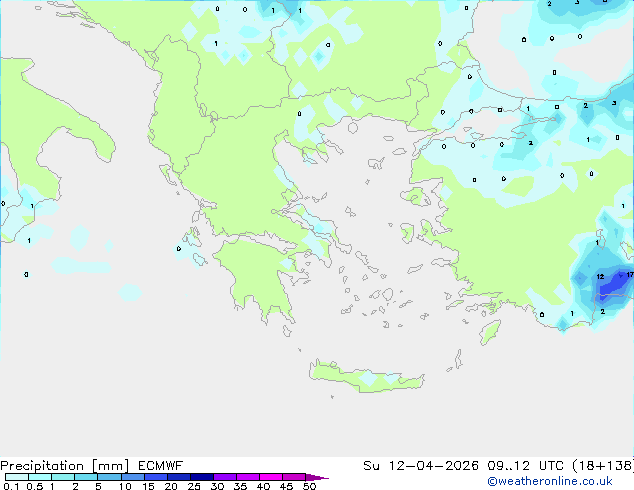Image resolution: width=634 pixels, height=490 pixels.
Task: Click the '12' precipitation value on map
Action: (x=600, y=277)
